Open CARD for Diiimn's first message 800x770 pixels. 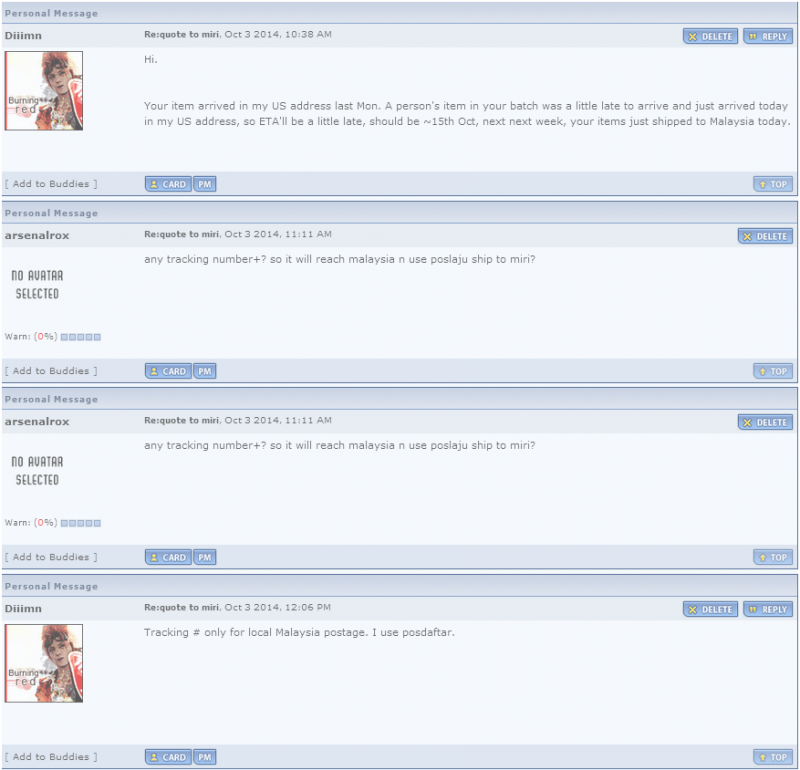[168, 184]
